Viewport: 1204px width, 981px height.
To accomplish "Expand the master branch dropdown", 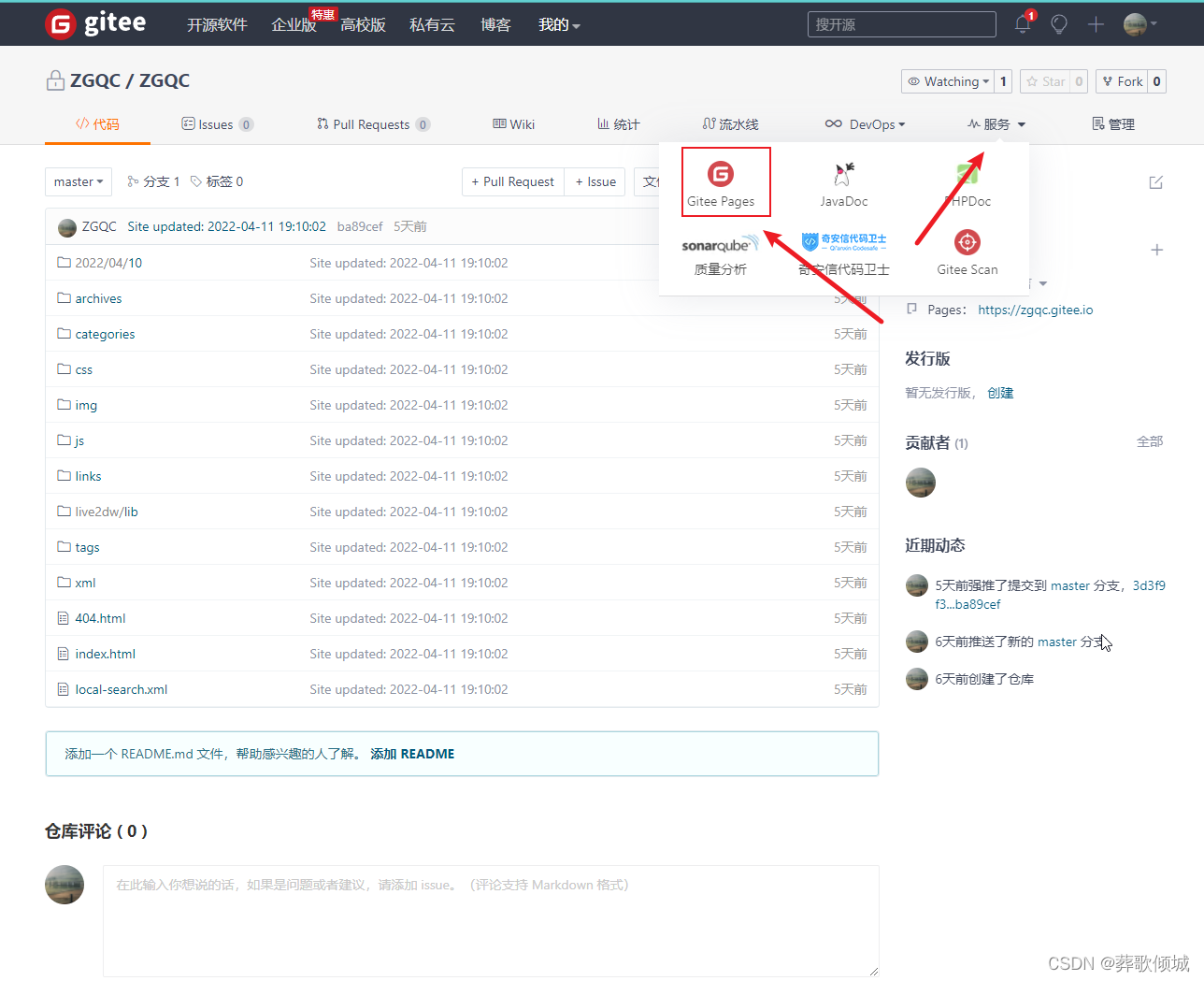I will (x=79, y=181).
